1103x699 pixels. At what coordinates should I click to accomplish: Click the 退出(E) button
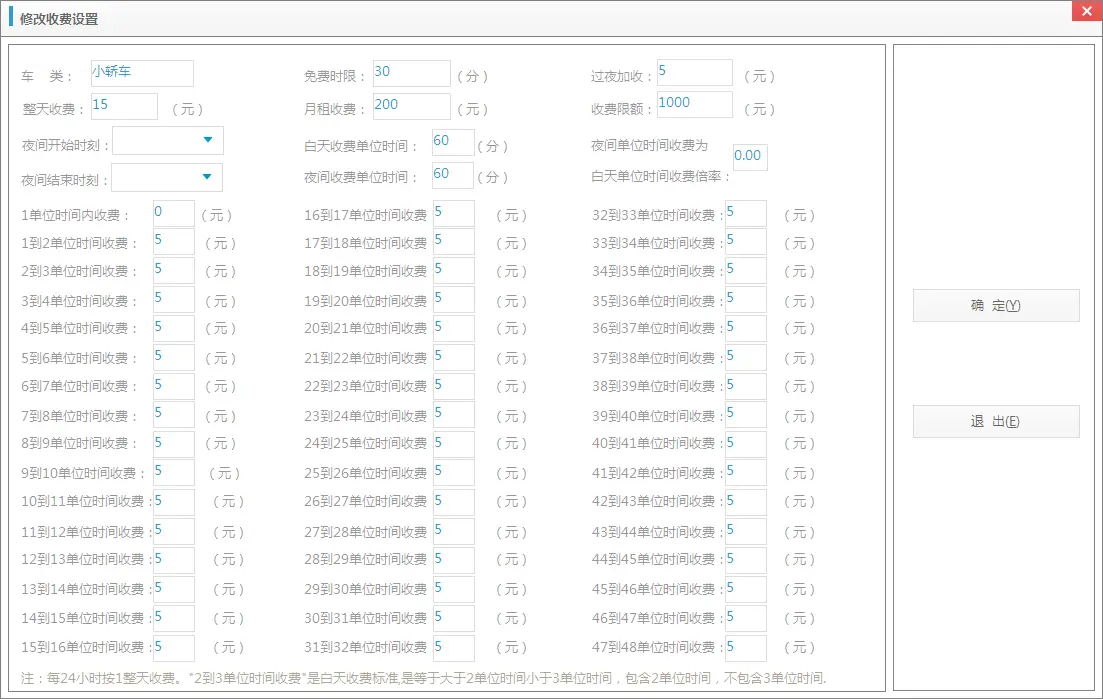995,422
